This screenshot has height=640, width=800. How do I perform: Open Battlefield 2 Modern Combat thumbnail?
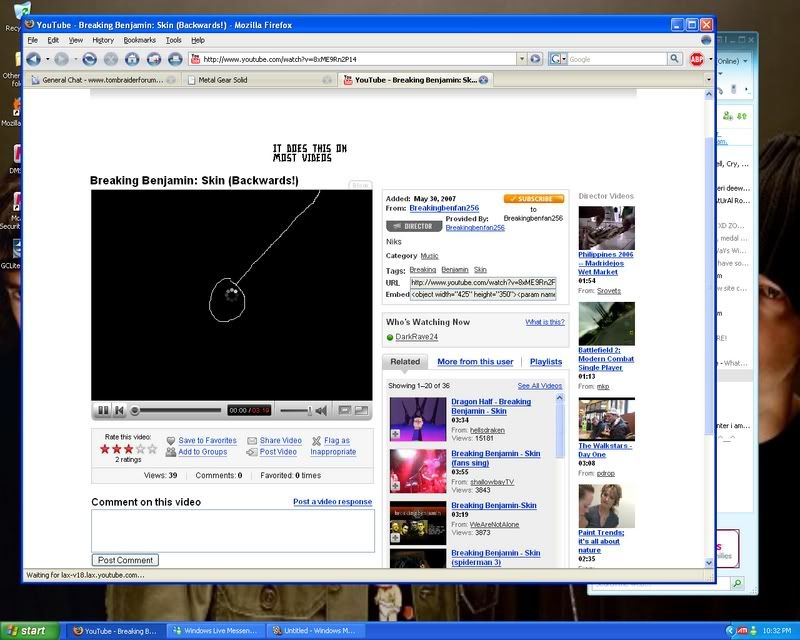pyautogui.click(x=607, y=324)
